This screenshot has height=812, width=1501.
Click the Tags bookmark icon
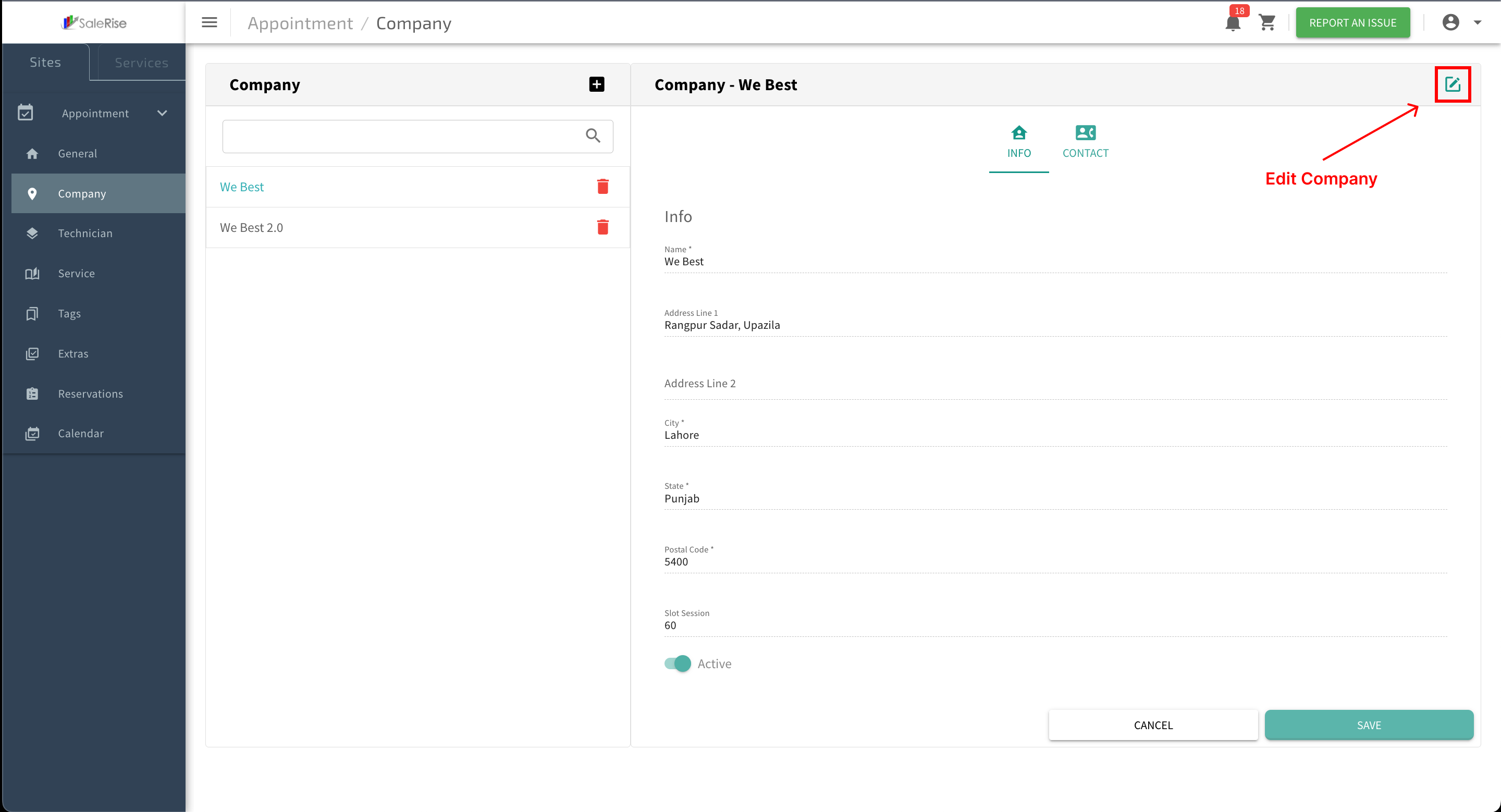32,313
